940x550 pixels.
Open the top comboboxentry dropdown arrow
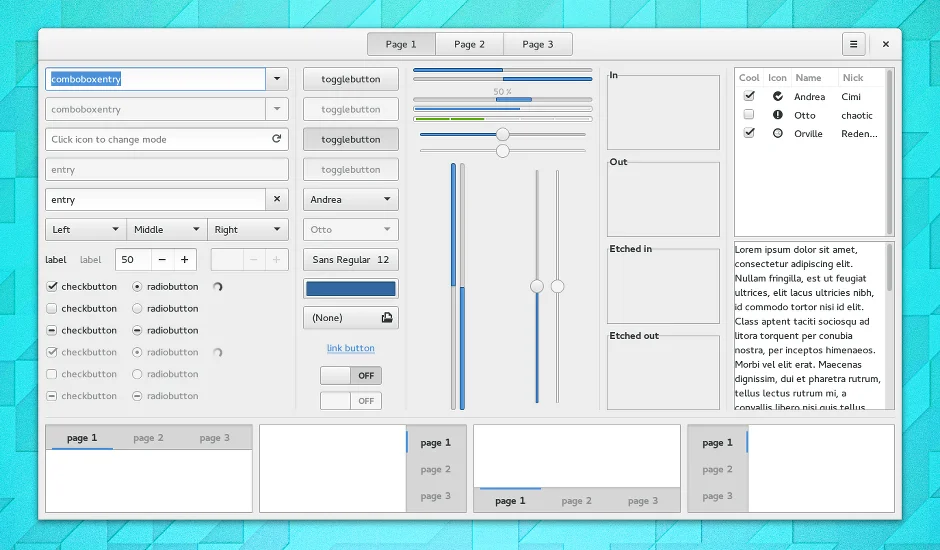277,79
